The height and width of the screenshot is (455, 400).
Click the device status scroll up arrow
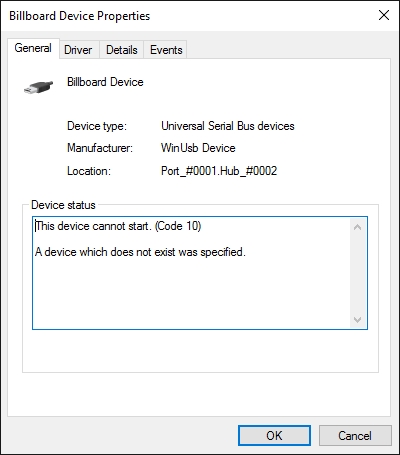pos(358,227)
